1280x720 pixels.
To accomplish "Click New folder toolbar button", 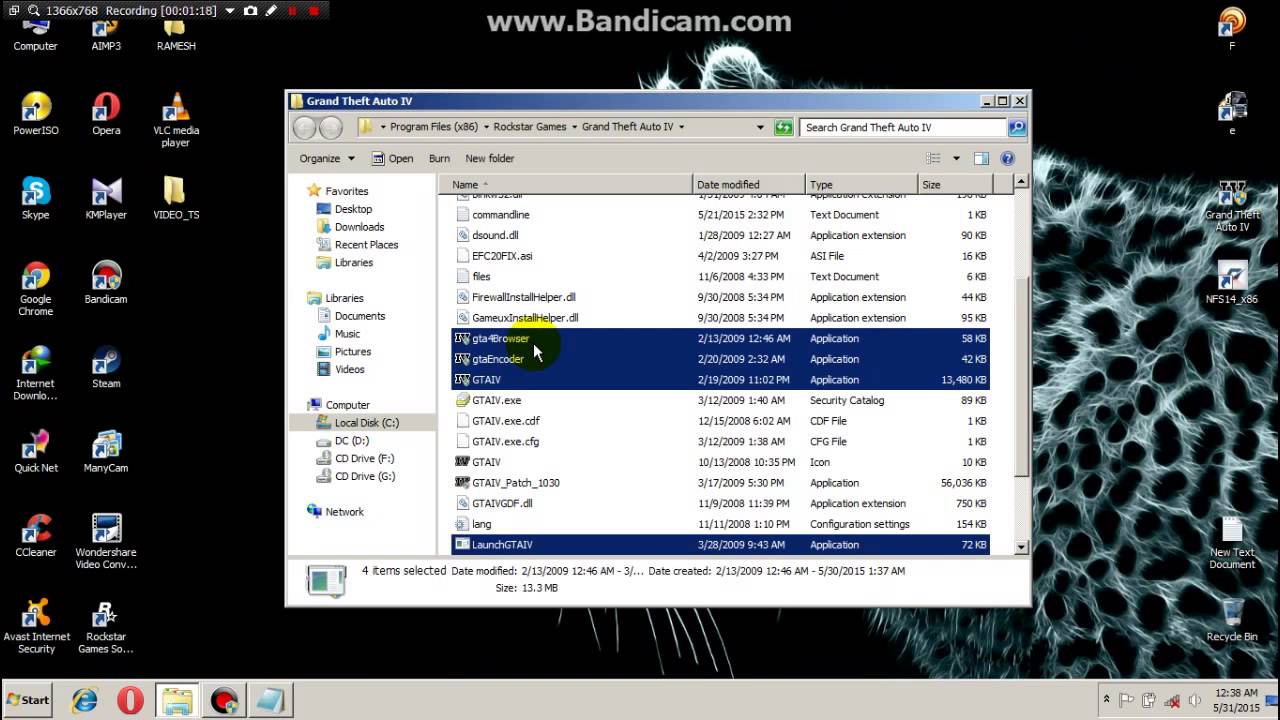I will point(489,158).
